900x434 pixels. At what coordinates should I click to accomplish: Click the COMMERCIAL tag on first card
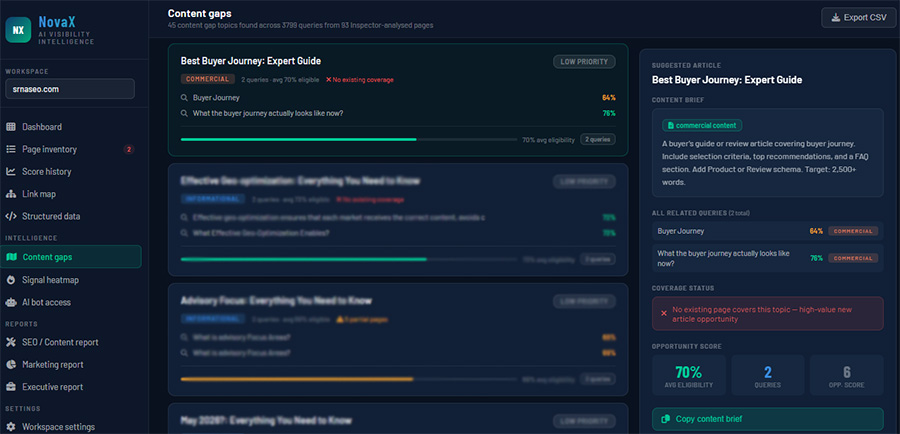coord(207,79)
